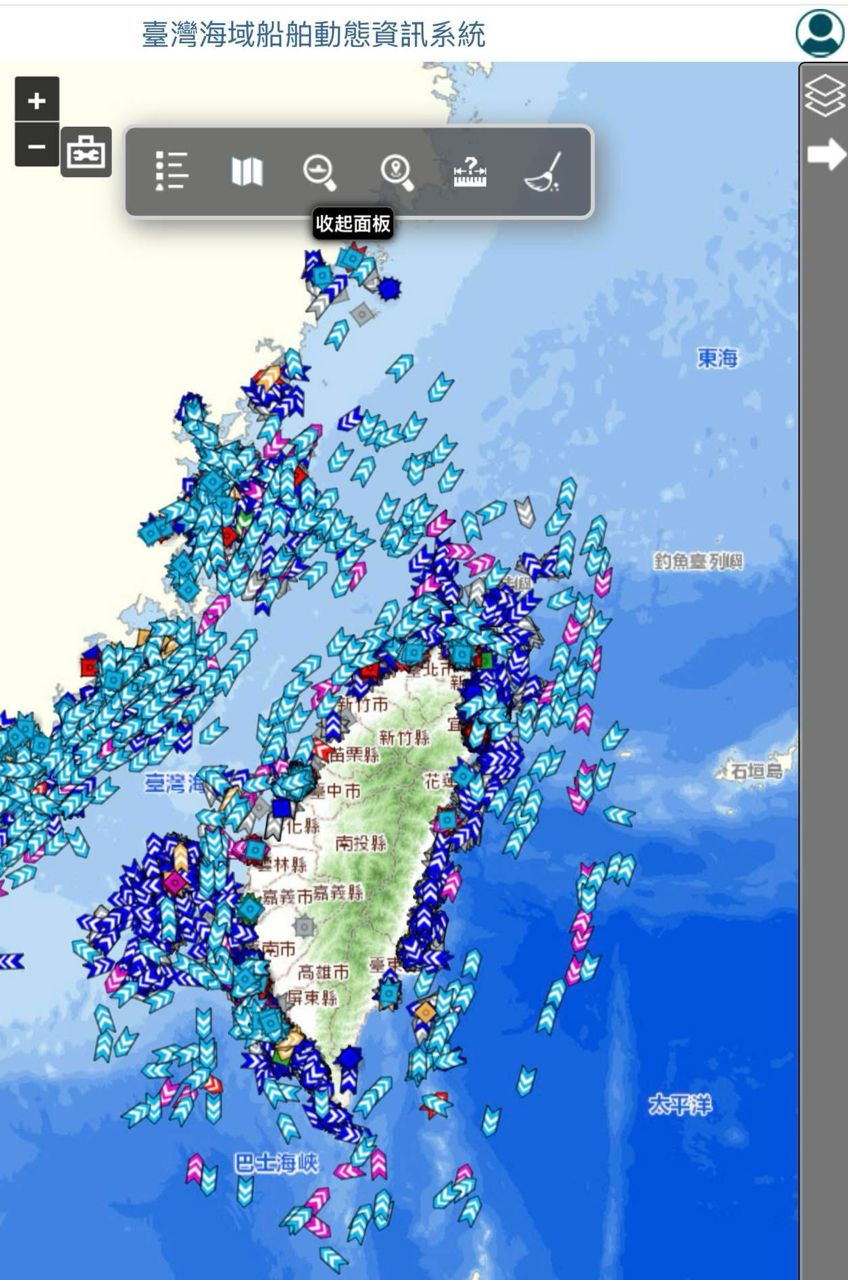Open the ship search magnifier icon

pyautogui.click(x=320, y=171)
